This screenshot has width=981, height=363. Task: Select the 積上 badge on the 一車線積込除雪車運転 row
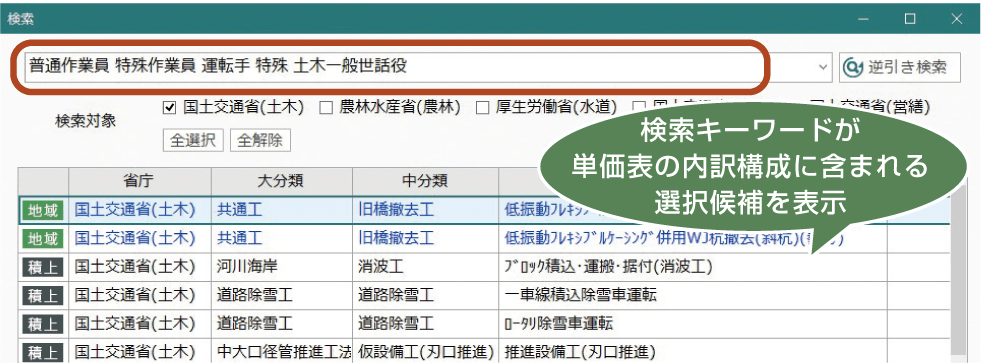[43, 295]
